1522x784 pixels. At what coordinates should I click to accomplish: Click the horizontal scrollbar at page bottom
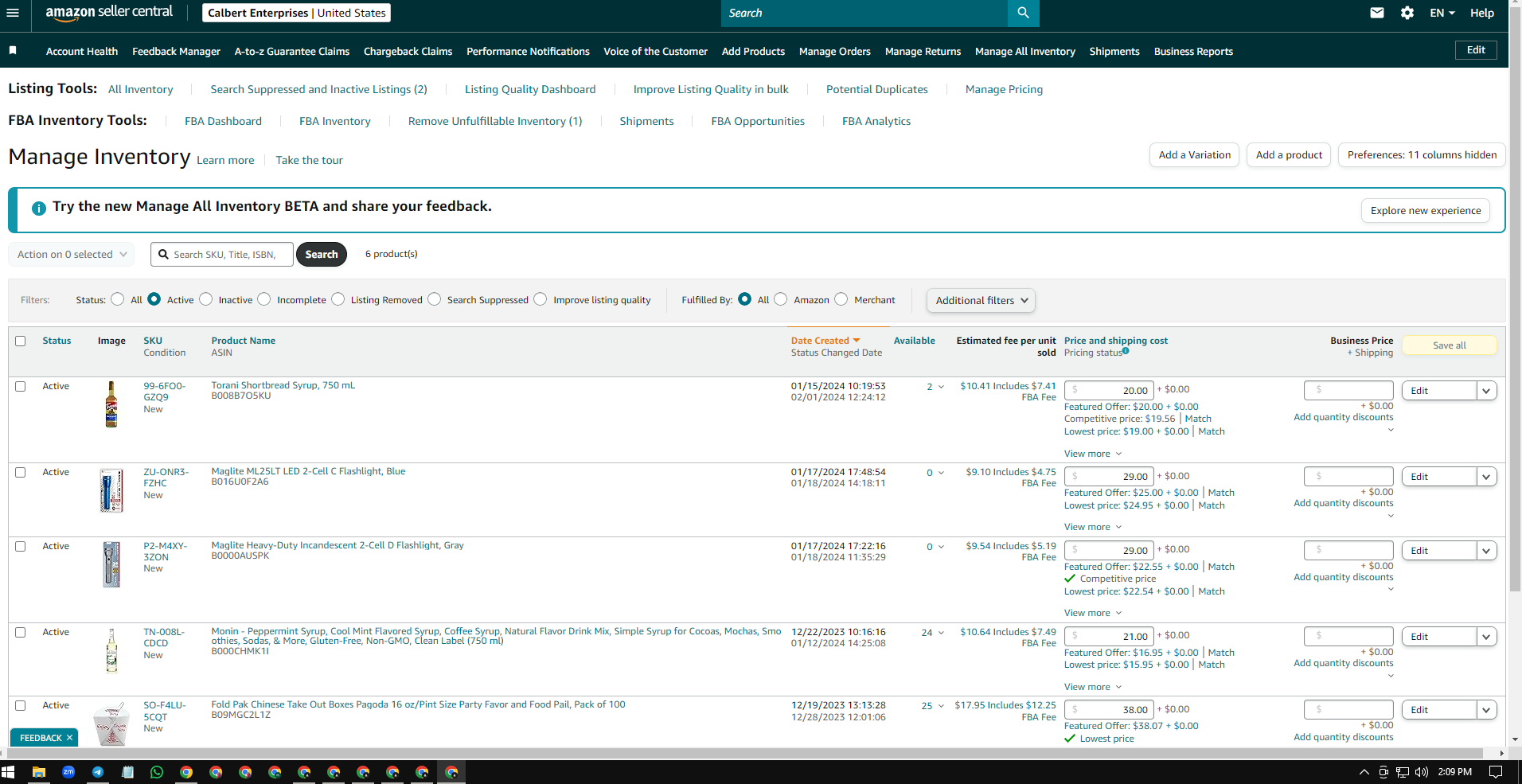coord(743,753)
